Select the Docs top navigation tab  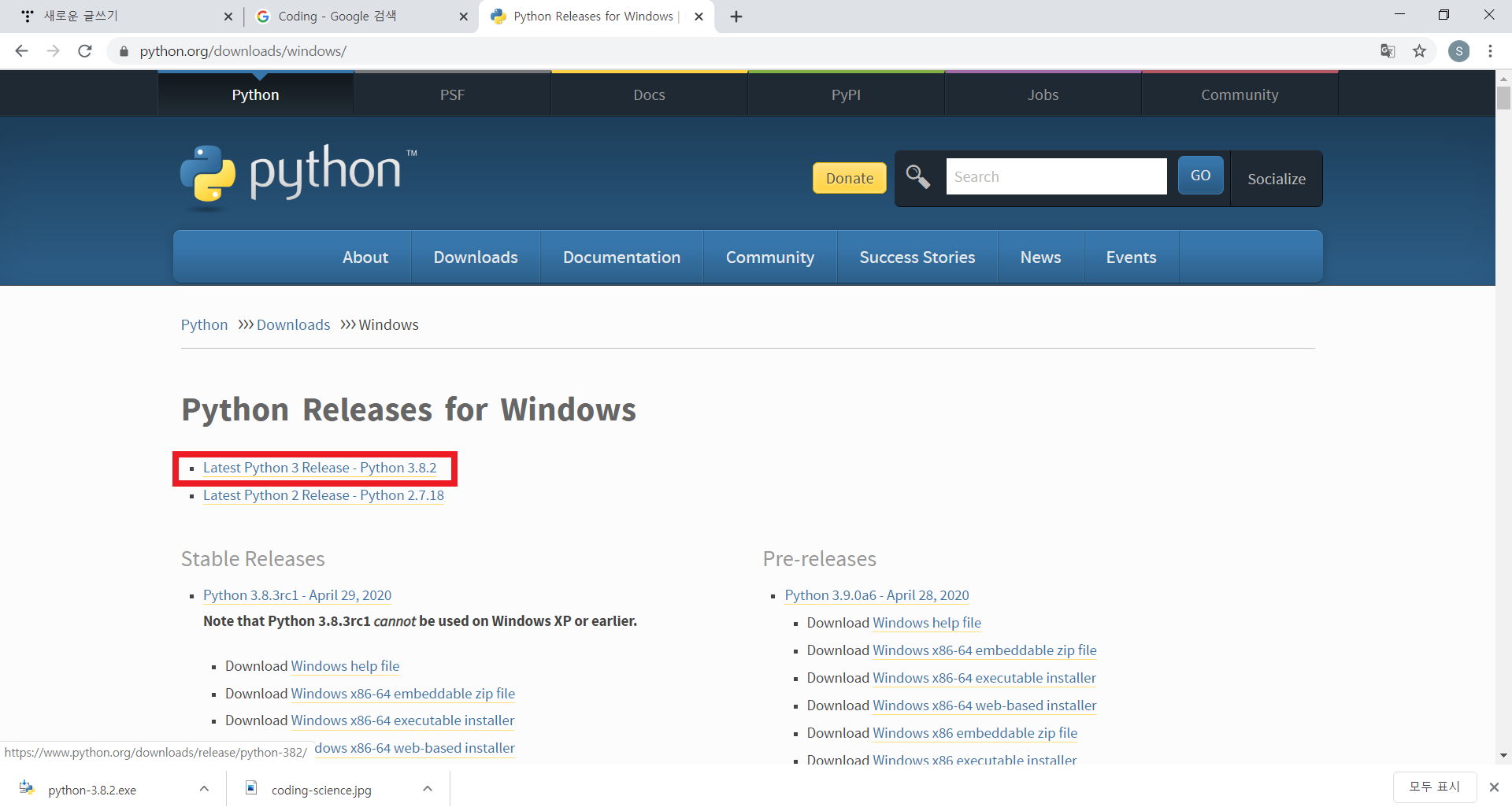pos(649,94)
